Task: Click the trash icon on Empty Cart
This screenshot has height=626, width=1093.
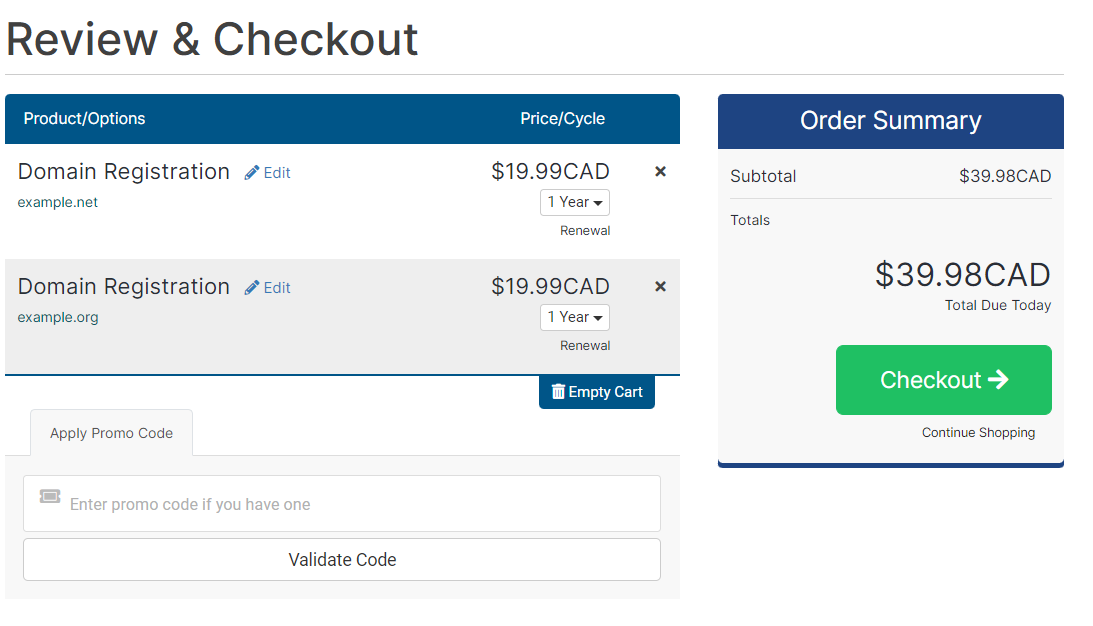Action: coord(558,392)
